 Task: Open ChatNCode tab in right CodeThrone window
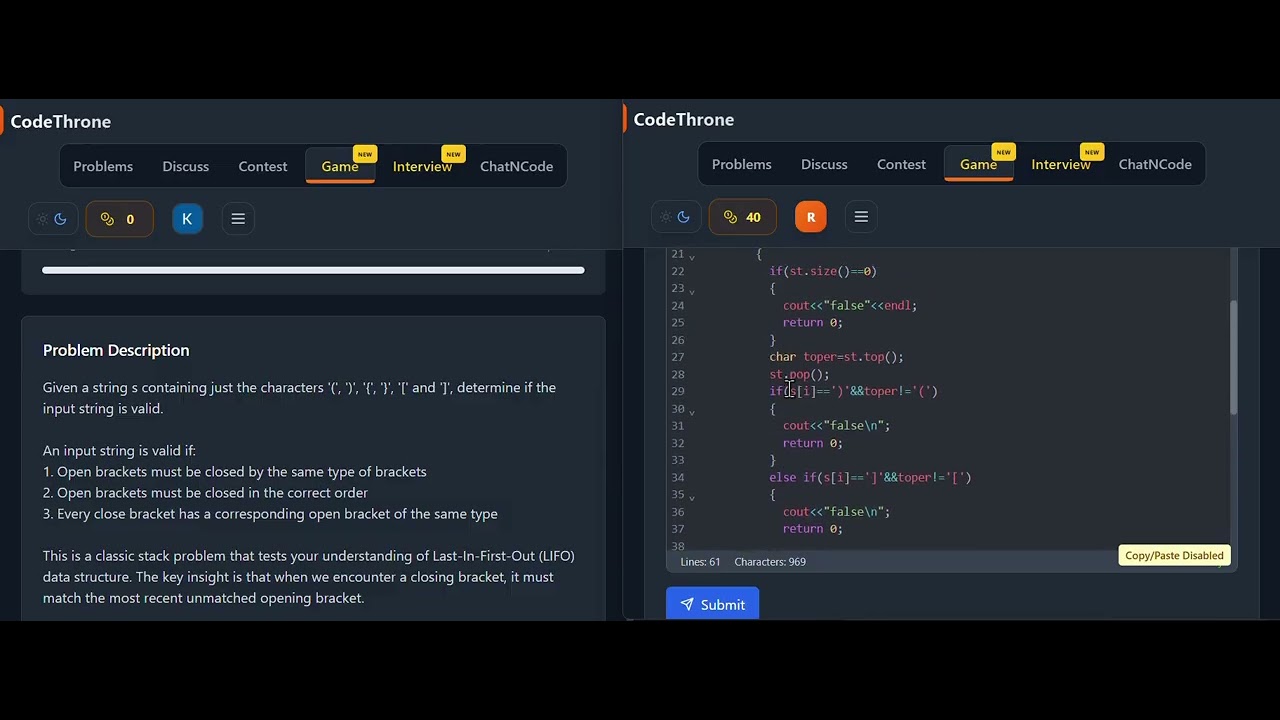(1155, 164)
